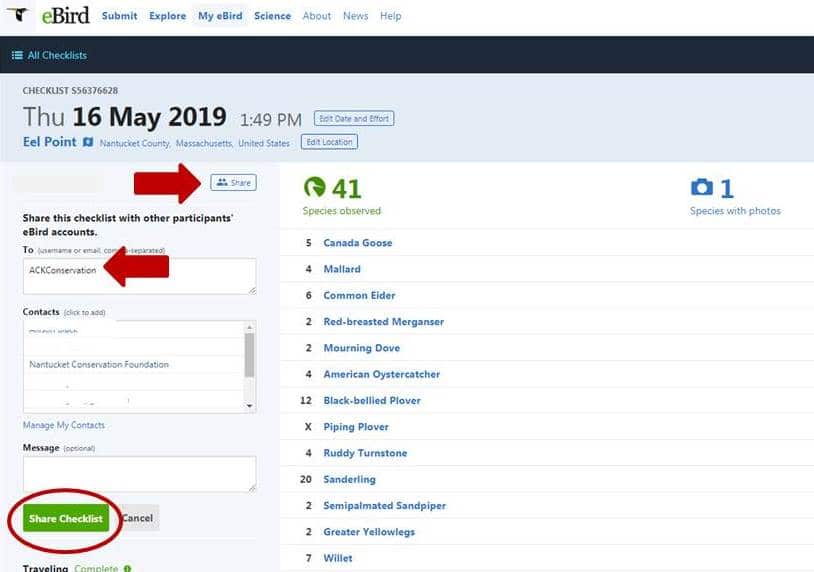Screen dimensions: 814x572
Task: Open the Science menu
Action: [272, 16]
